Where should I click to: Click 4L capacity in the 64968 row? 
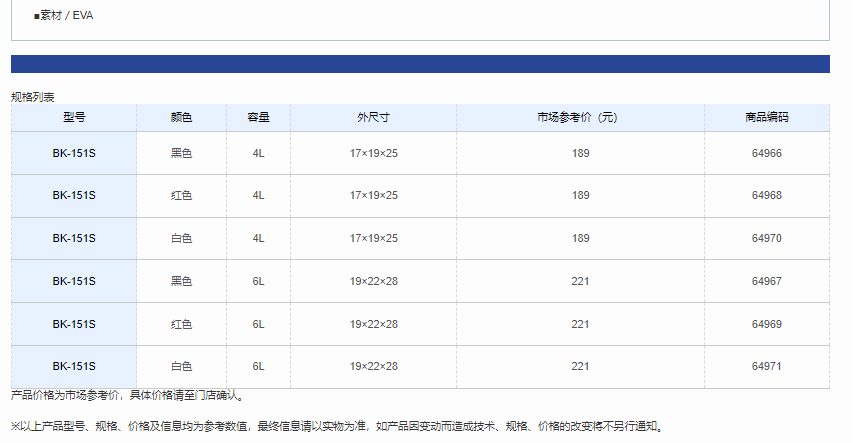pos(258,195)
